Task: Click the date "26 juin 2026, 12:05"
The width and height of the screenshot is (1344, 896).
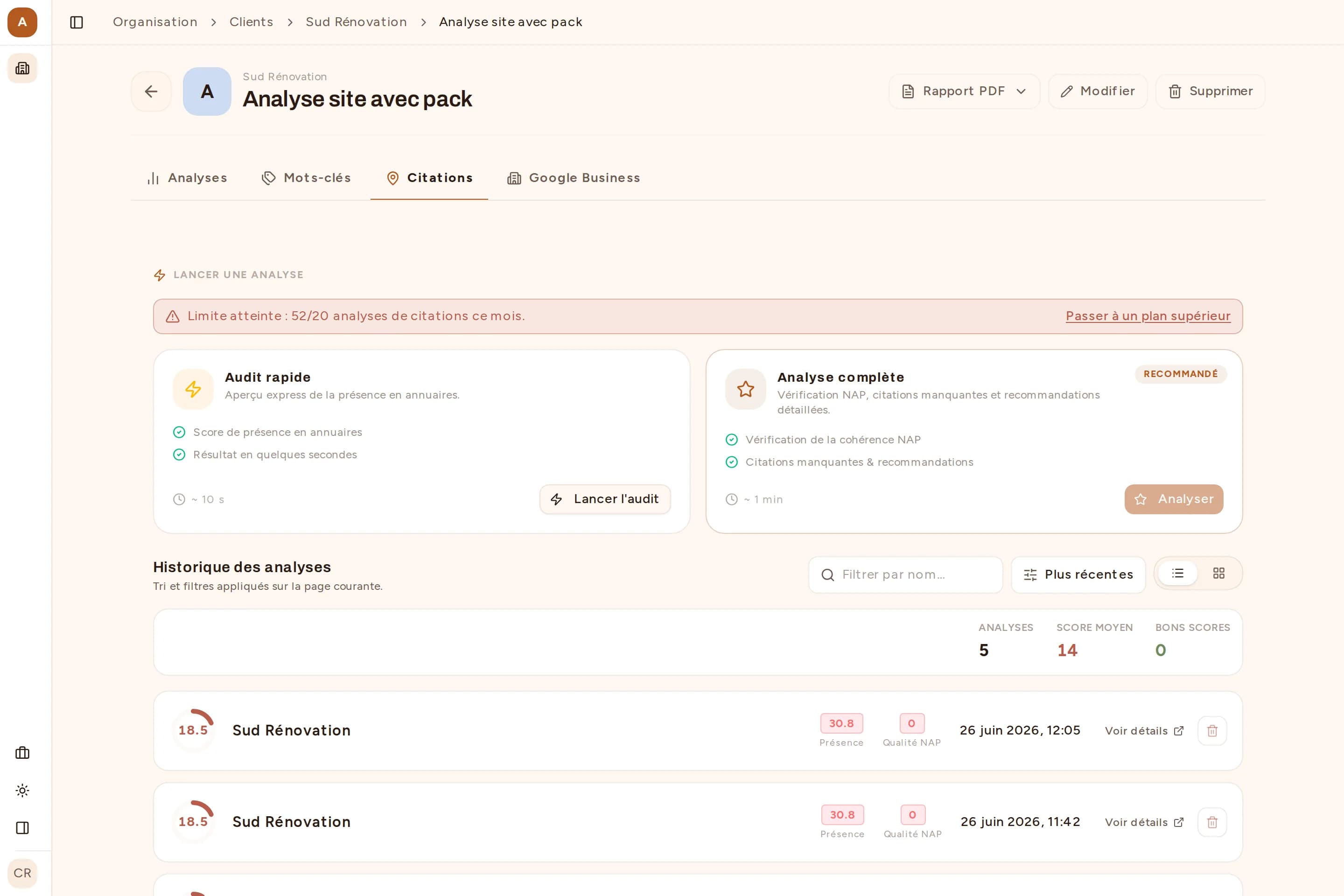Action: coord(1020,730)
